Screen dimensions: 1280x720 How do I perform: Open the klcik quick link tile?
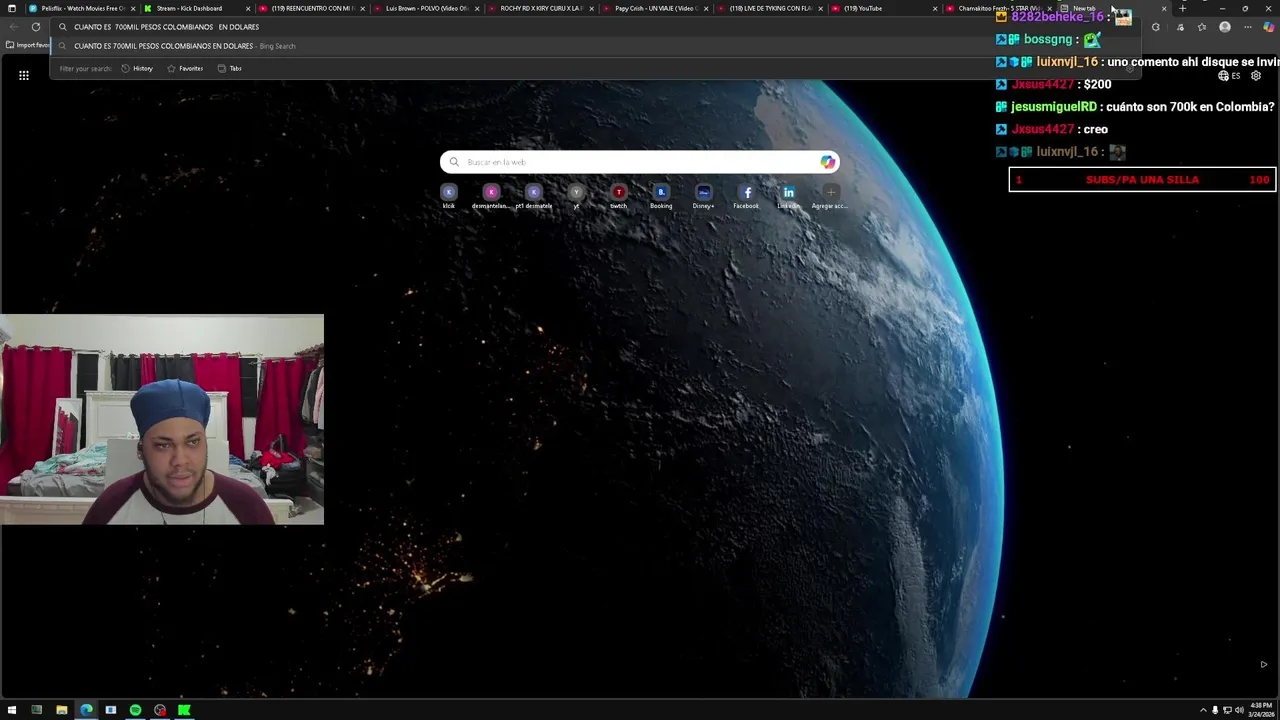[x=449, y=196]
